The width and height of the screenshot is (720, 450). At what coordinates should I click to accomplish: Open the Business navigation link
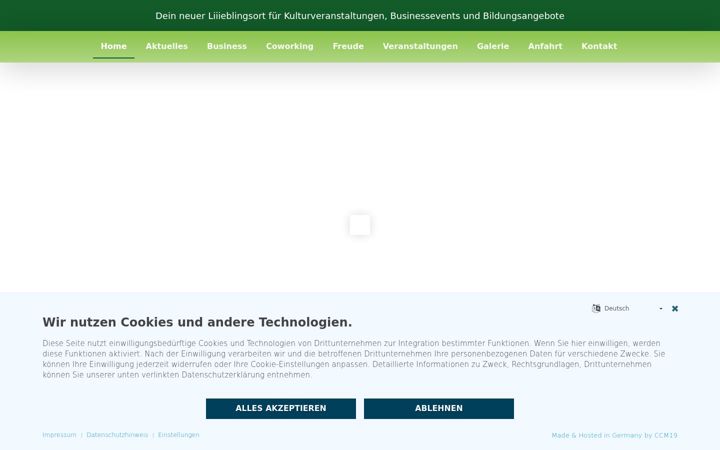click(x=227, y=46)
